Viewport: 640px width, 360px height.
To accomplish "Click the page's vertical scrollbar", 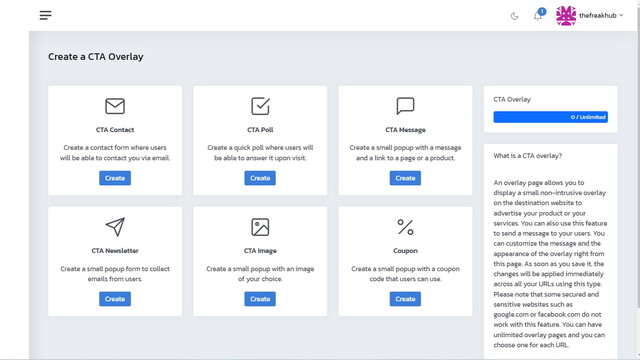I will (638, 155).
